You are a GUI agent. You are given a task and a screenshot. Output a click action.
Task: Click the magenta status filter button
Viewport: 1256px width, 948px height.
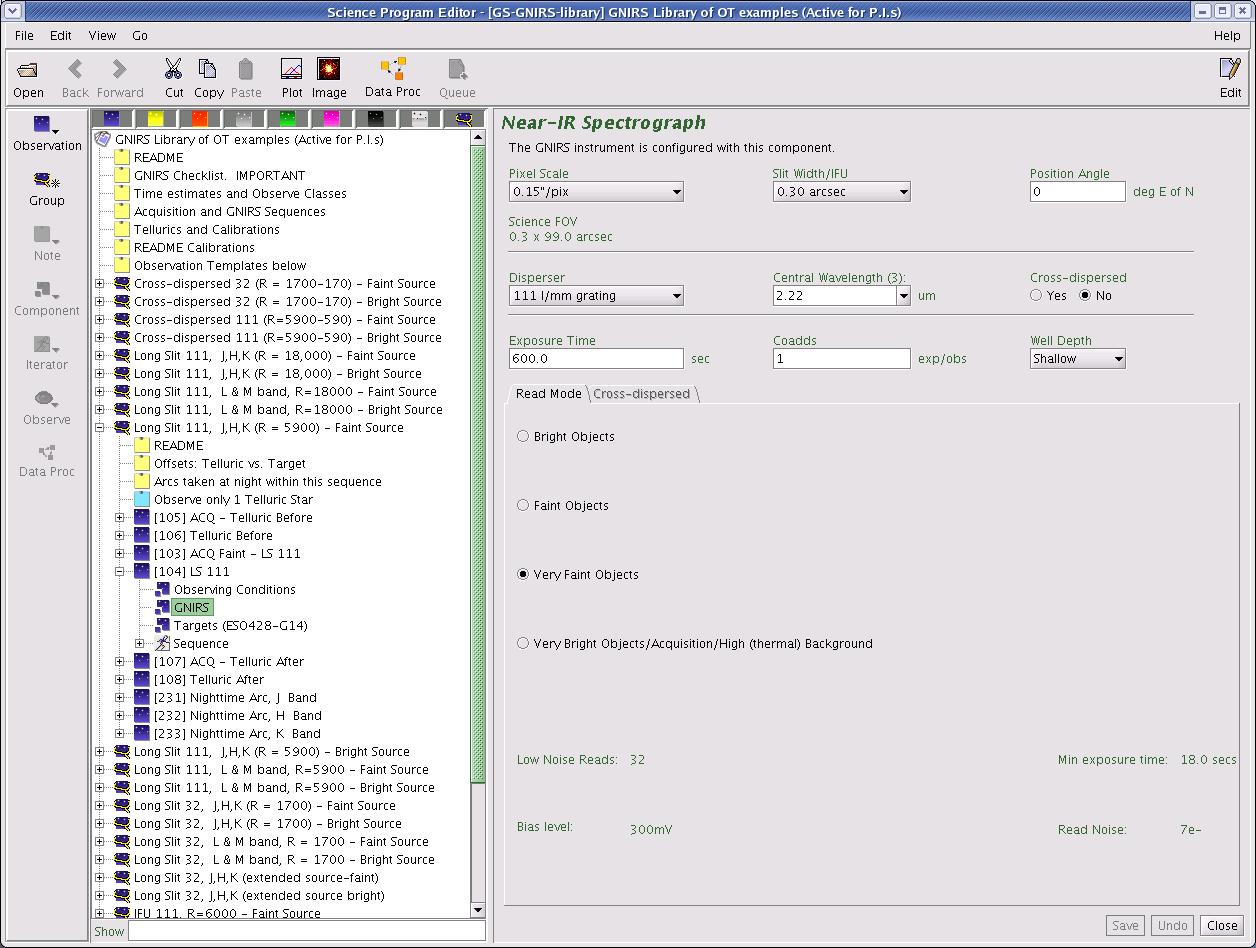pos(331,119)
